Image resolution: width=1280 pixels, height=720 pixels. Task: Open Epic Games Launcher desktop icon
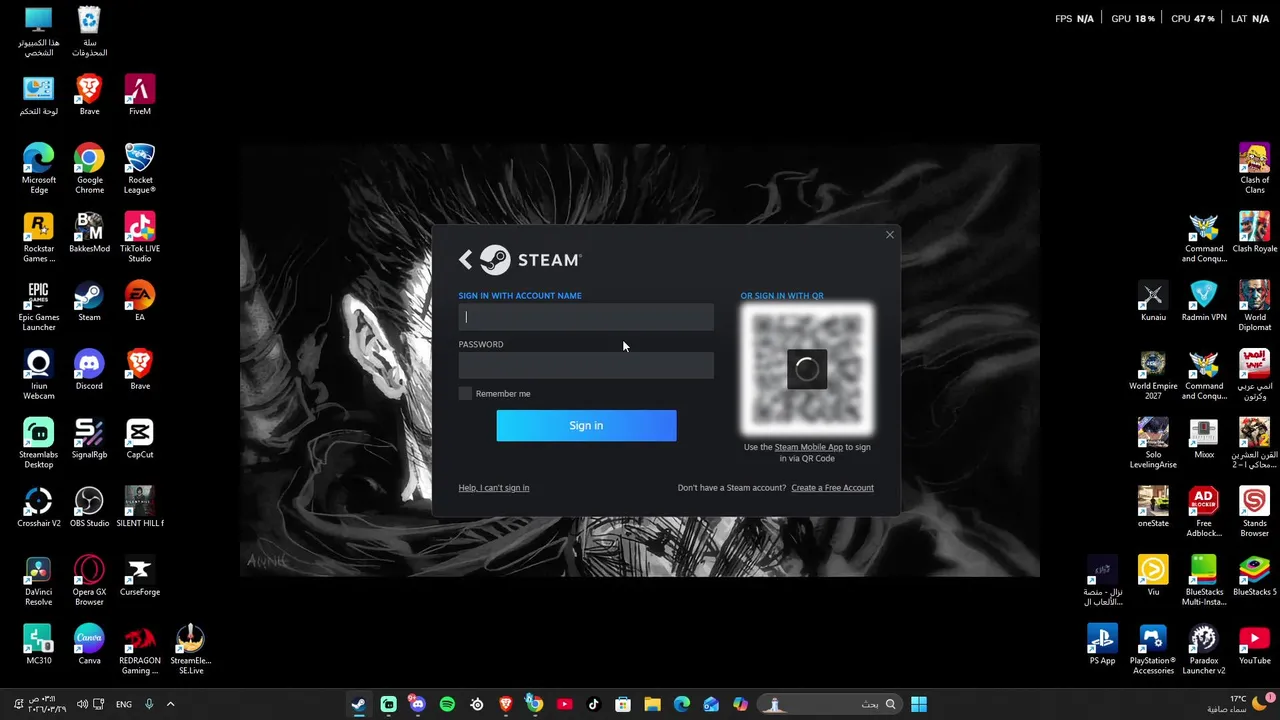(x=39, y=305)
